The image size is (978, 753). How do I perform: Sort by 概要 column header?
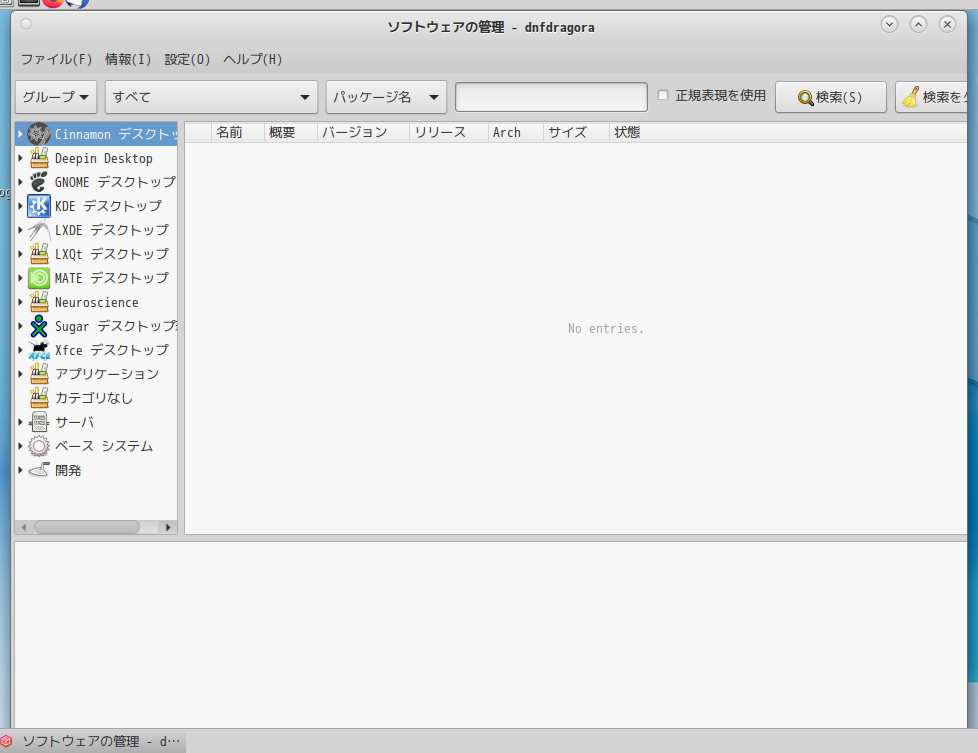(291, 132)
